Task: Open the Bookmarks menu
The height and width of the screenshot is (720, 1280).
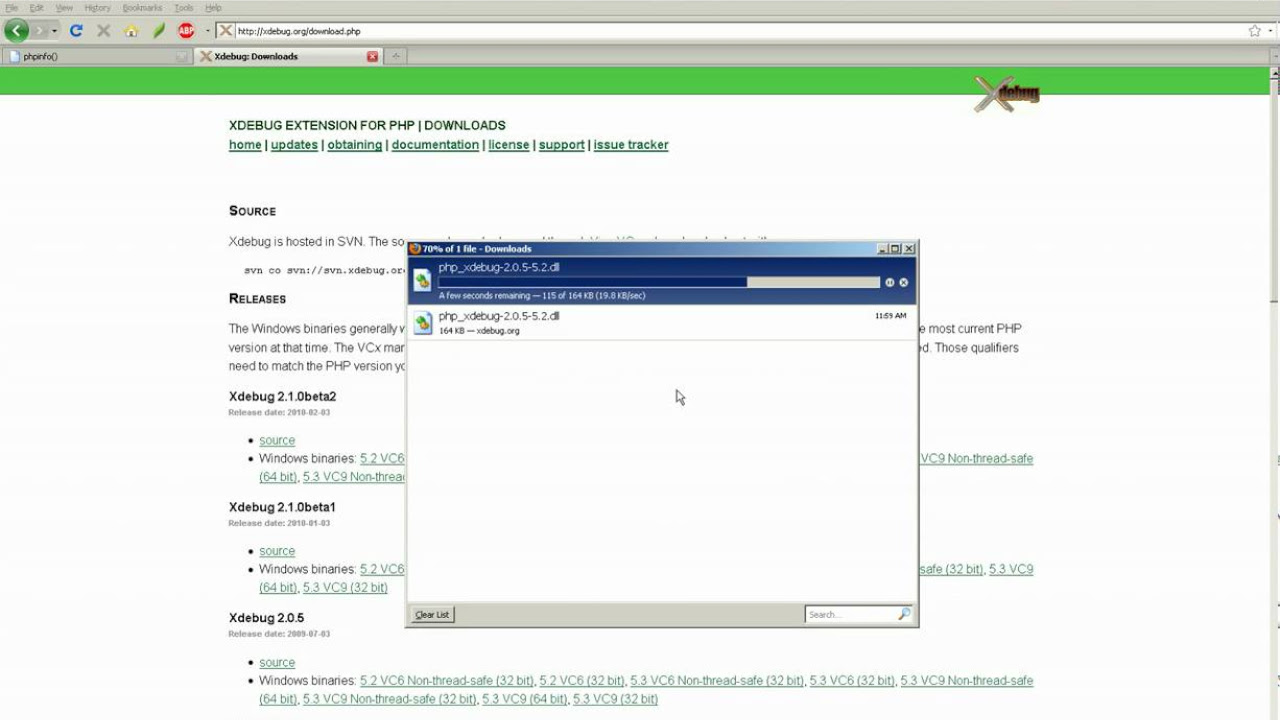Action: click(142, 8)
